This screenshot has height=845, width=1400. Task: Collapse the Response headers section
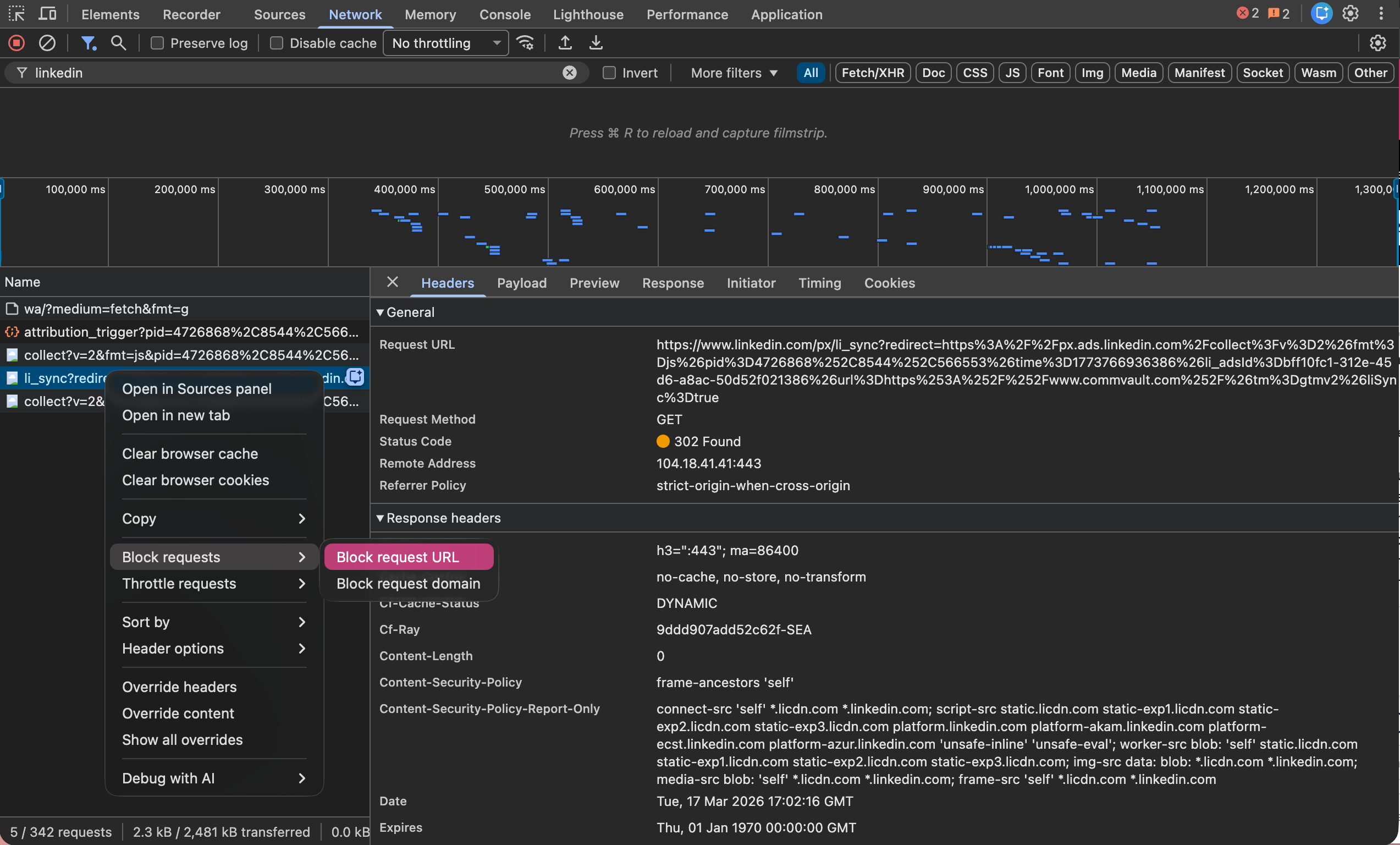coord(438,518)
